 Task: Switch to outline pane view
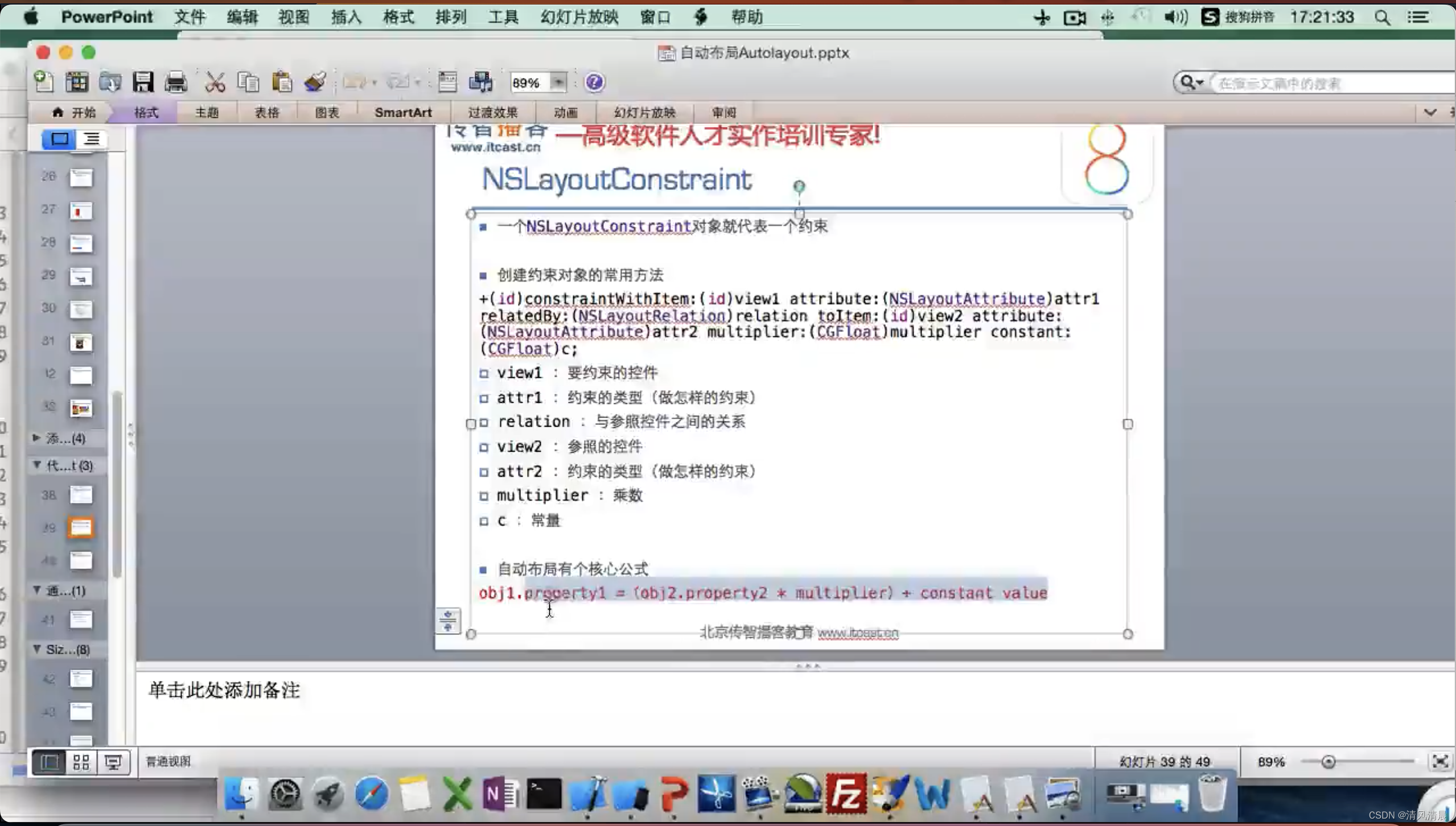click(x=92, y=139)
